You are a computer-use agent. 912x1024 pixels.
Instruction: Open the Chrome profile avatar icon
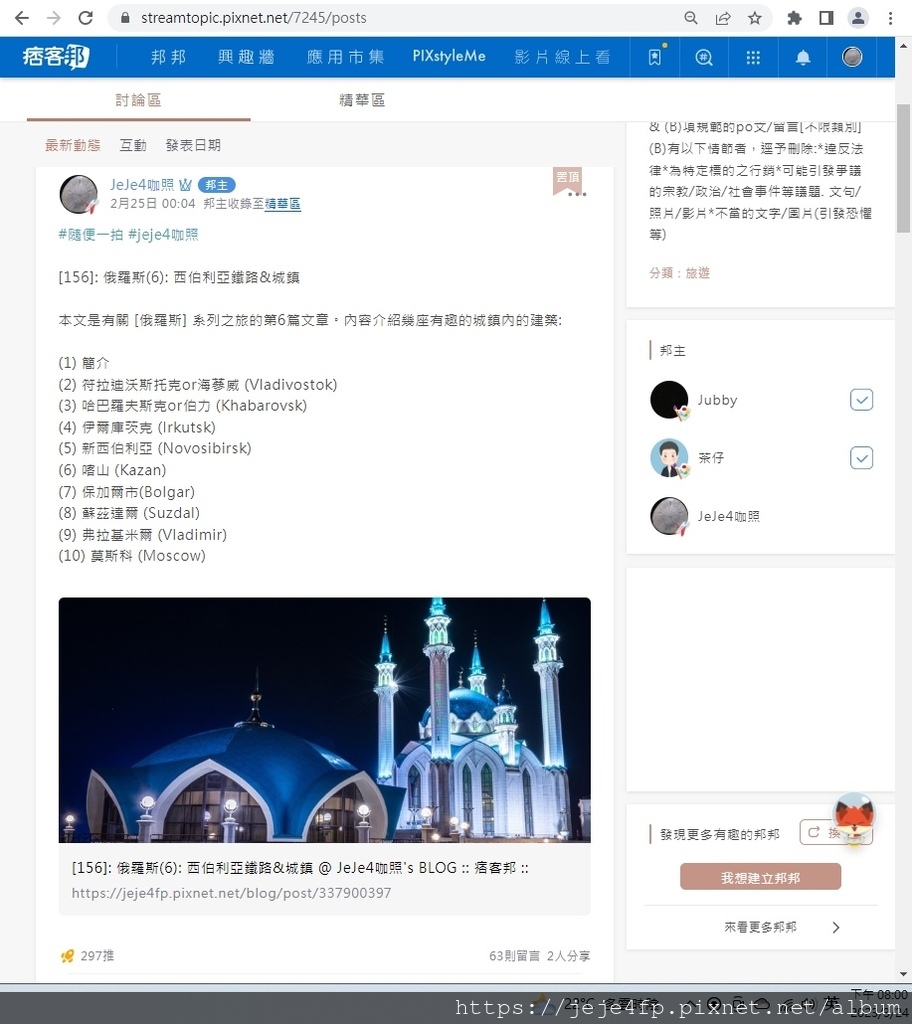858,18
